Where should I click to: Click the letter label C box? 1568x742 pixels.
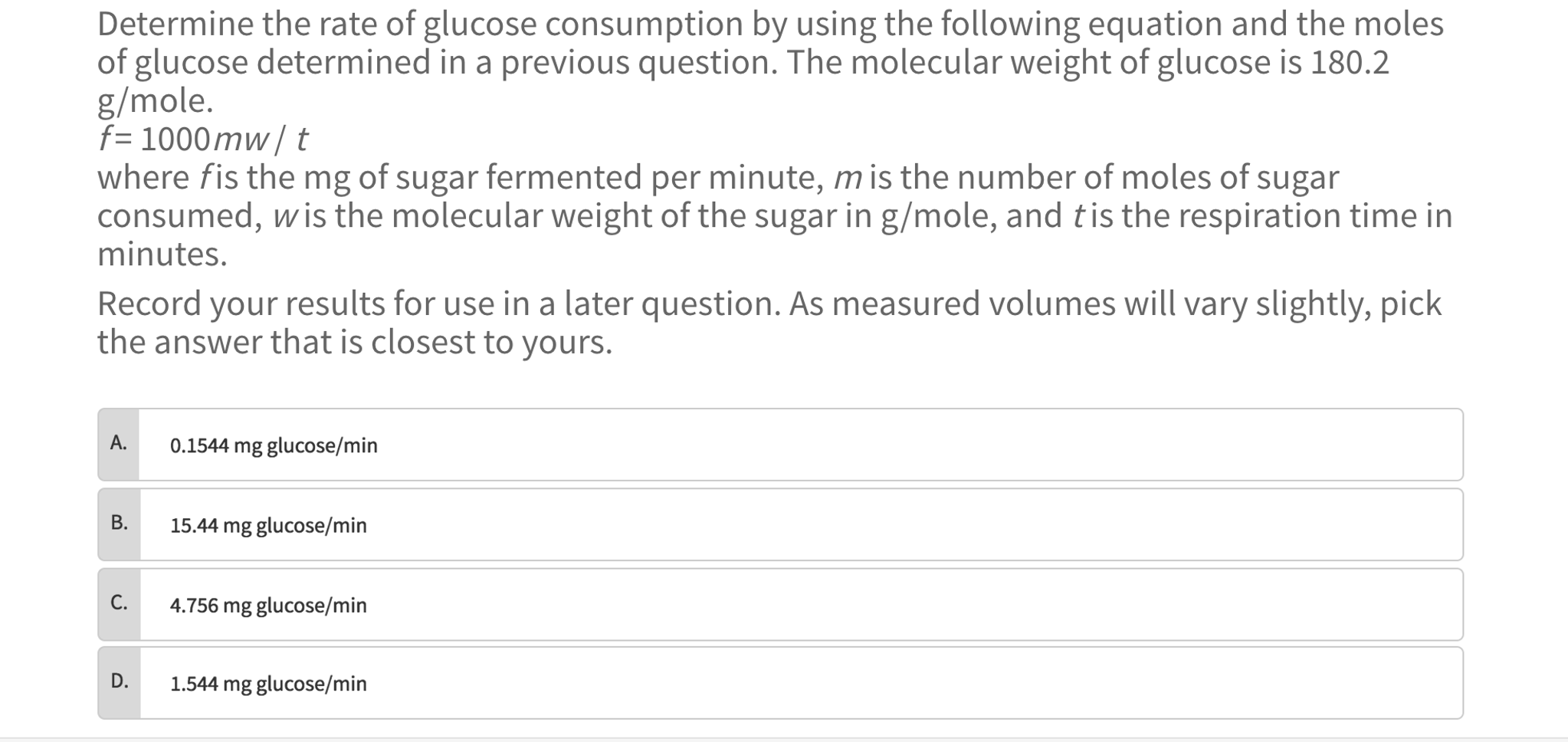pos(119,605)
